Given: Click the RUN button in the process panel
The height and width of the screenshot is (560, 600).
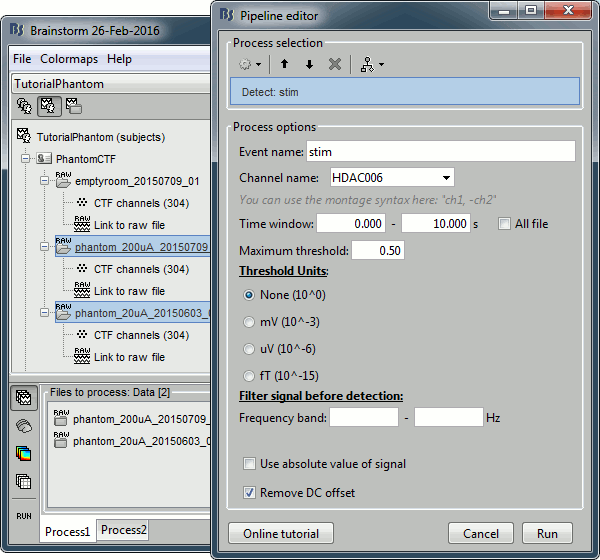Looking at the screenshot, I should click(22, 517).
